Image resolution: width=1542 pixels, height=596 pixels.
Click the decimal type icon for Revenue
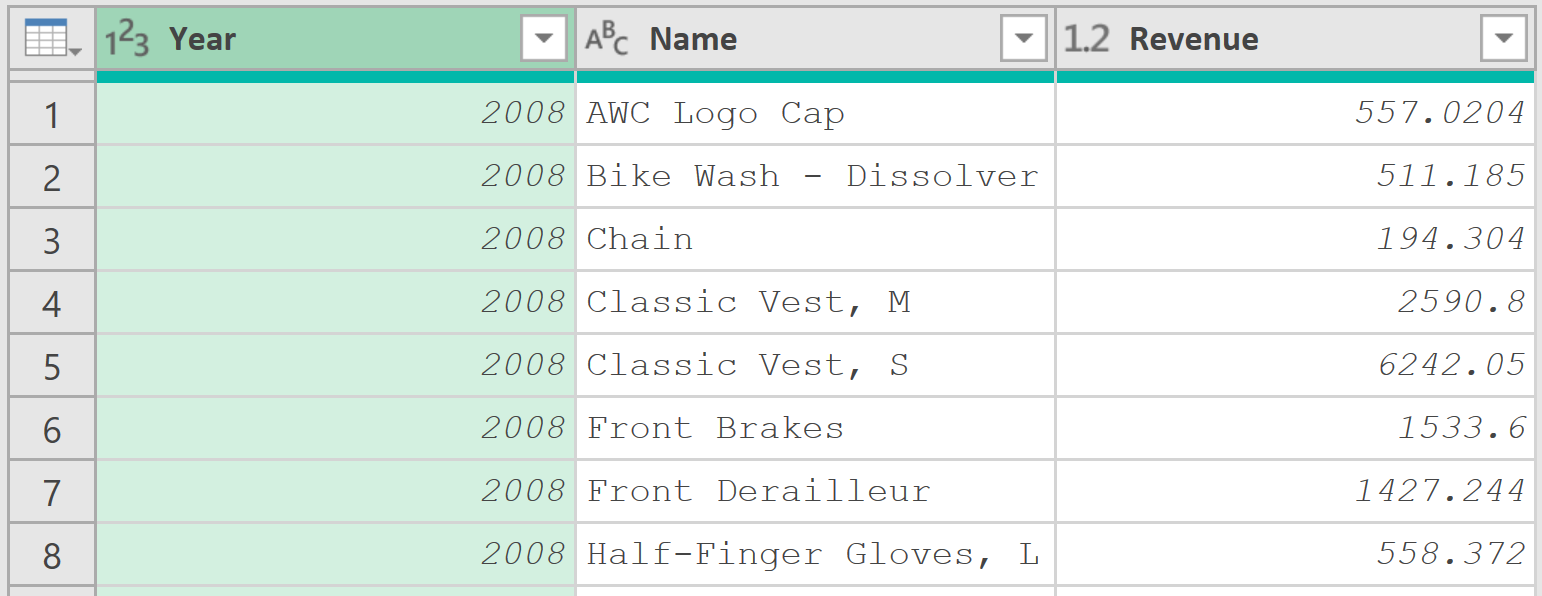pyautogui.click(x=1087, y=39)
